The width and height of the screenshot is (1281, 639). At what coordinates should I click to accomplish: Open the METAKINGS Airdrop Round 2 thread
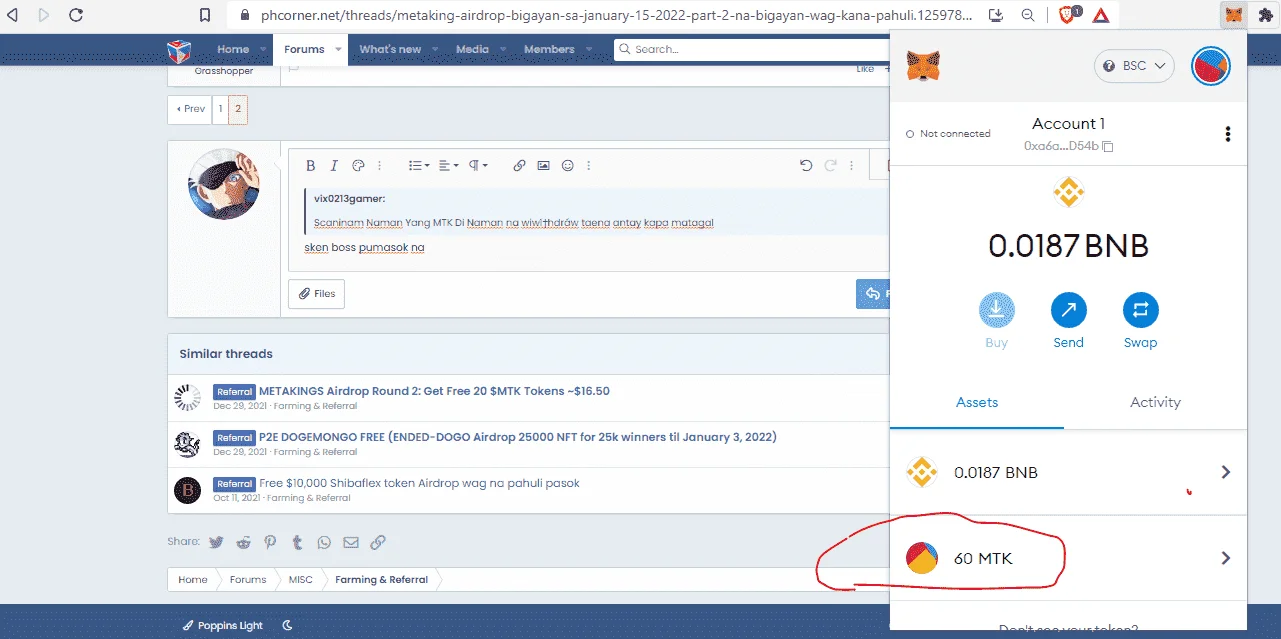pyautogui.click(x=434, y=391)
